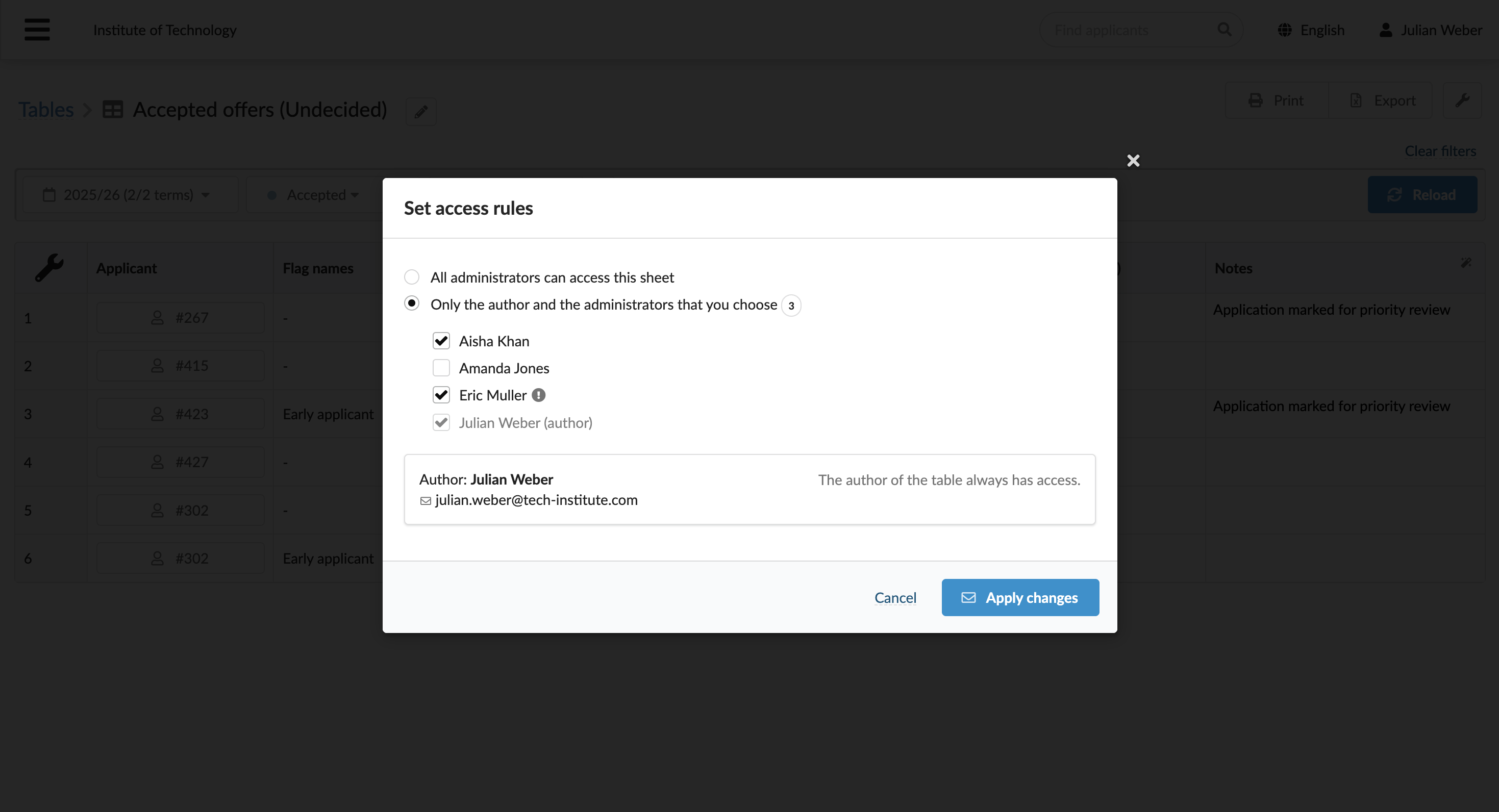Click the wrench settings button near Export
The width and height of the screenshot is (1499, 812).
tap(1462, 100)
